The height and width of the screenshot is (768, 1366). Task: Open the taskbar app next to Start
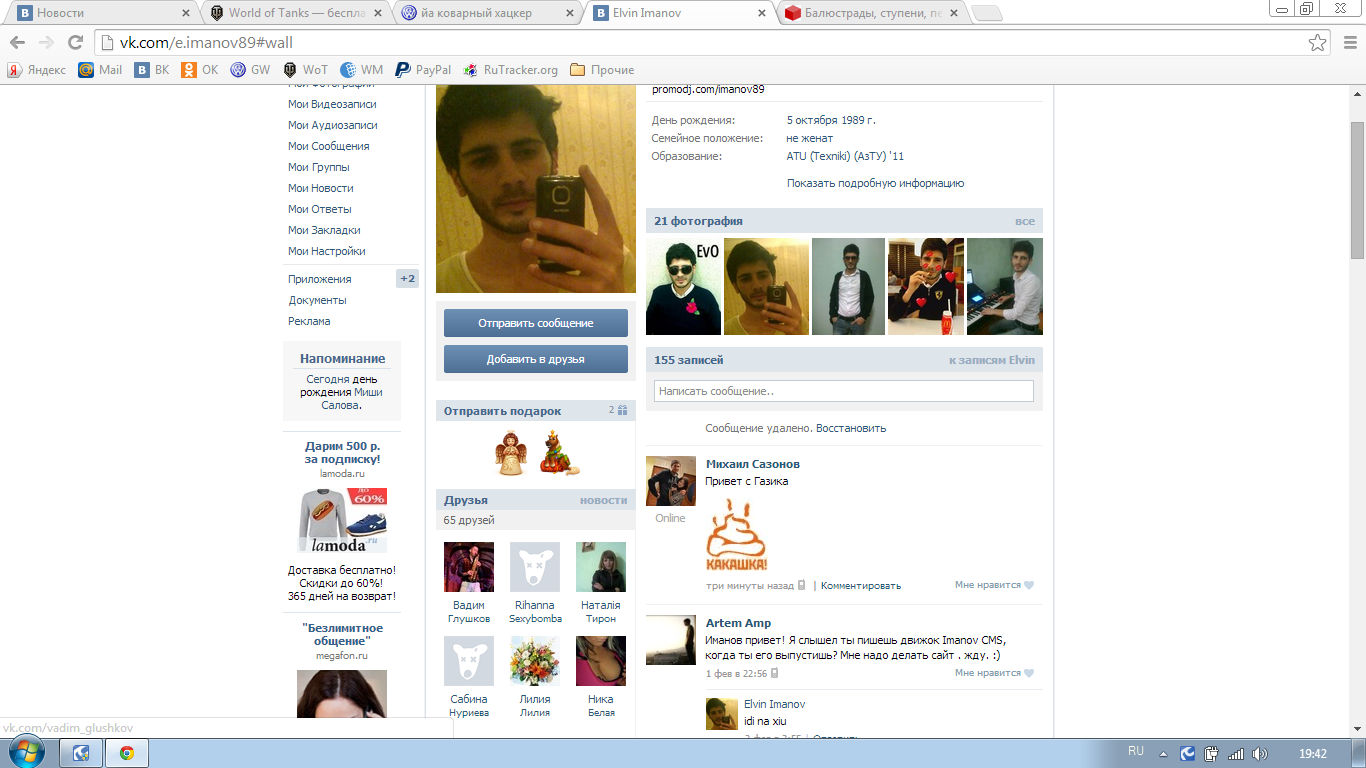point(81,753)
